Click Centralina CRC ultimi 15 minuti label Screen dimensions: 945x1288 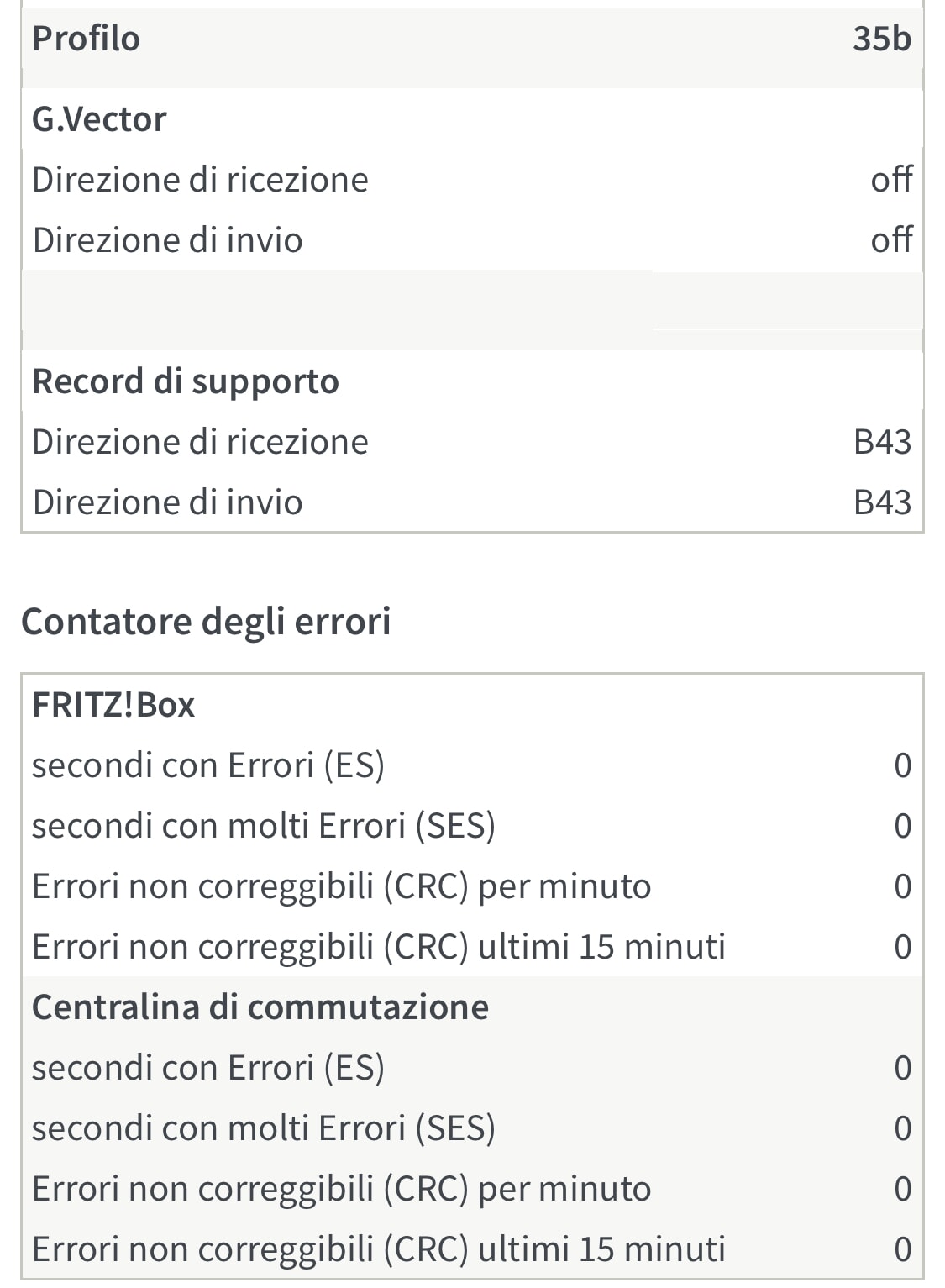[378, 1249]
